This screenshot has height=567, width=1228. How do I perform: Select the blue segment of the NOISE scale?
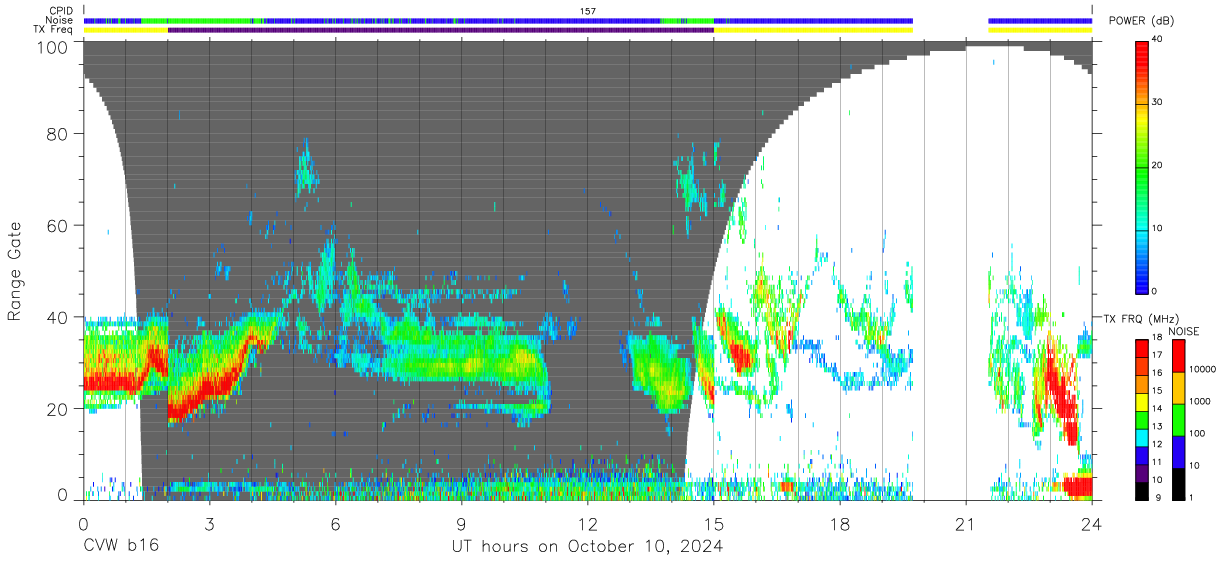pos(1178,451)
